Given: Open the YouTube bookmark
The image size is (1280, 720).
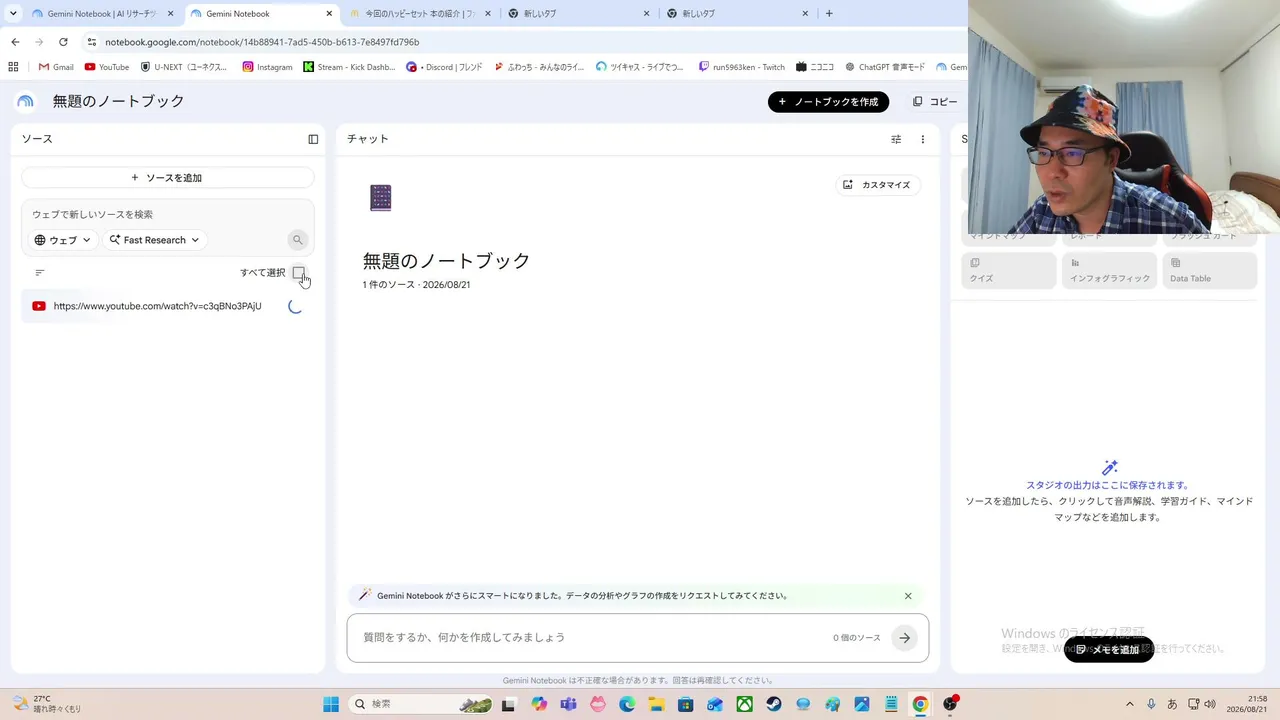Looking at the screenshot, I should click(x=107, y=67).
